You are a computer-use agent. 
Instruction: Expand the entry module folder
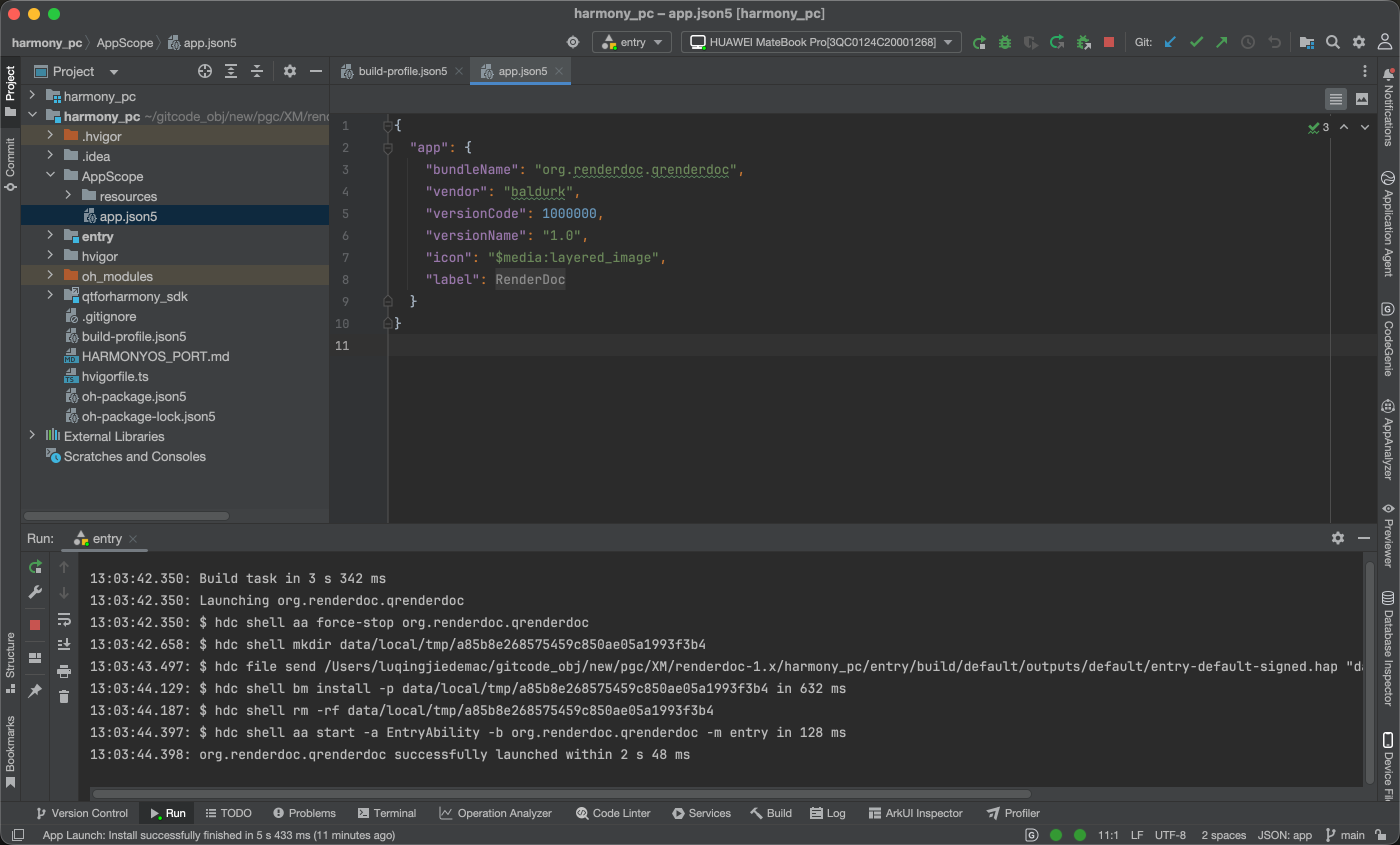pyautogui.click(x=50, y=235)
